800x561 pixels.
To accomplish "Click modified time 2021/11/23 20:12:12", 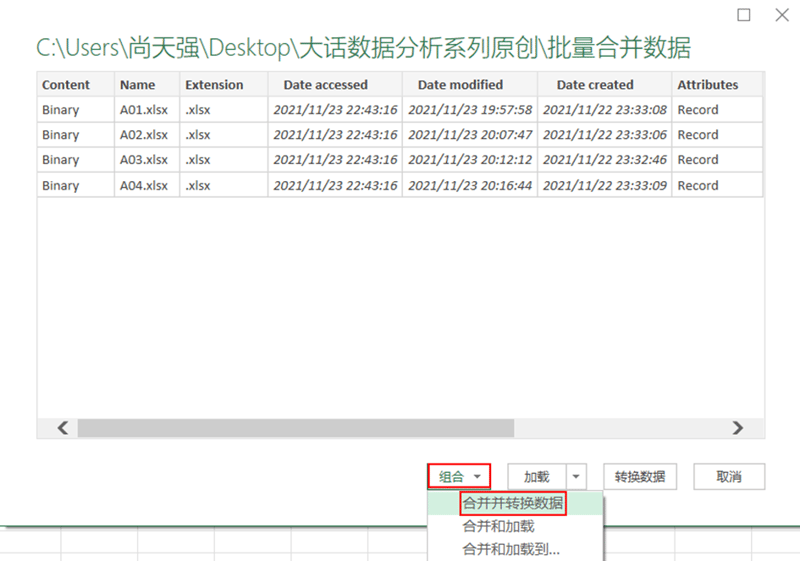I will [x=470, y=160].
